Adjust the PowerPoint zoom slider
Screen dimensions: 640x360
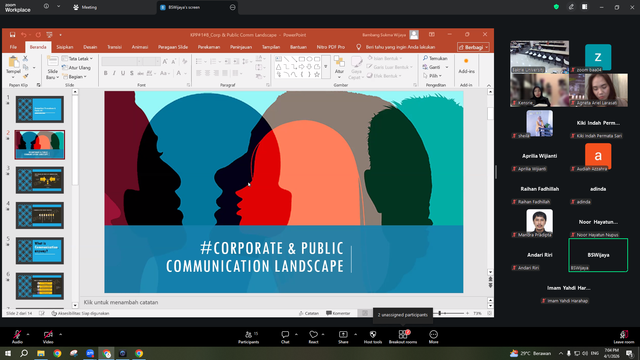click(x=440, y=313)
